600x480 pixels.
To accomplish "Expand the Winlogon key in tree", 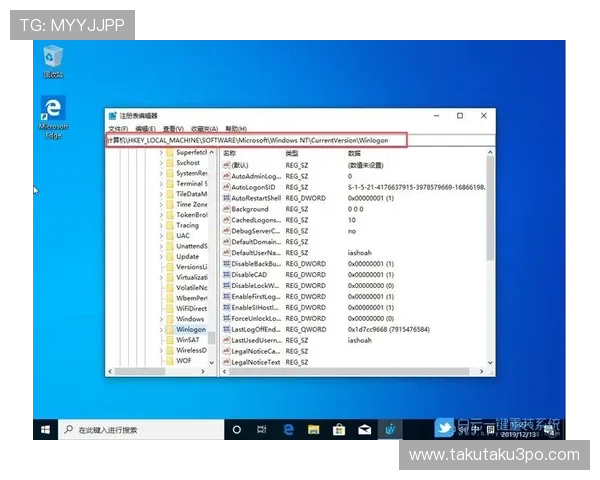I will click(x=161, y=329).
